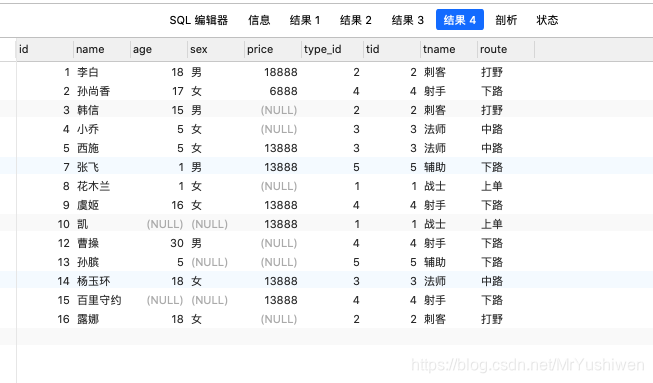The image size is (653, 383).
Task: Select the name cell 张飞
Action: point(88,167)
